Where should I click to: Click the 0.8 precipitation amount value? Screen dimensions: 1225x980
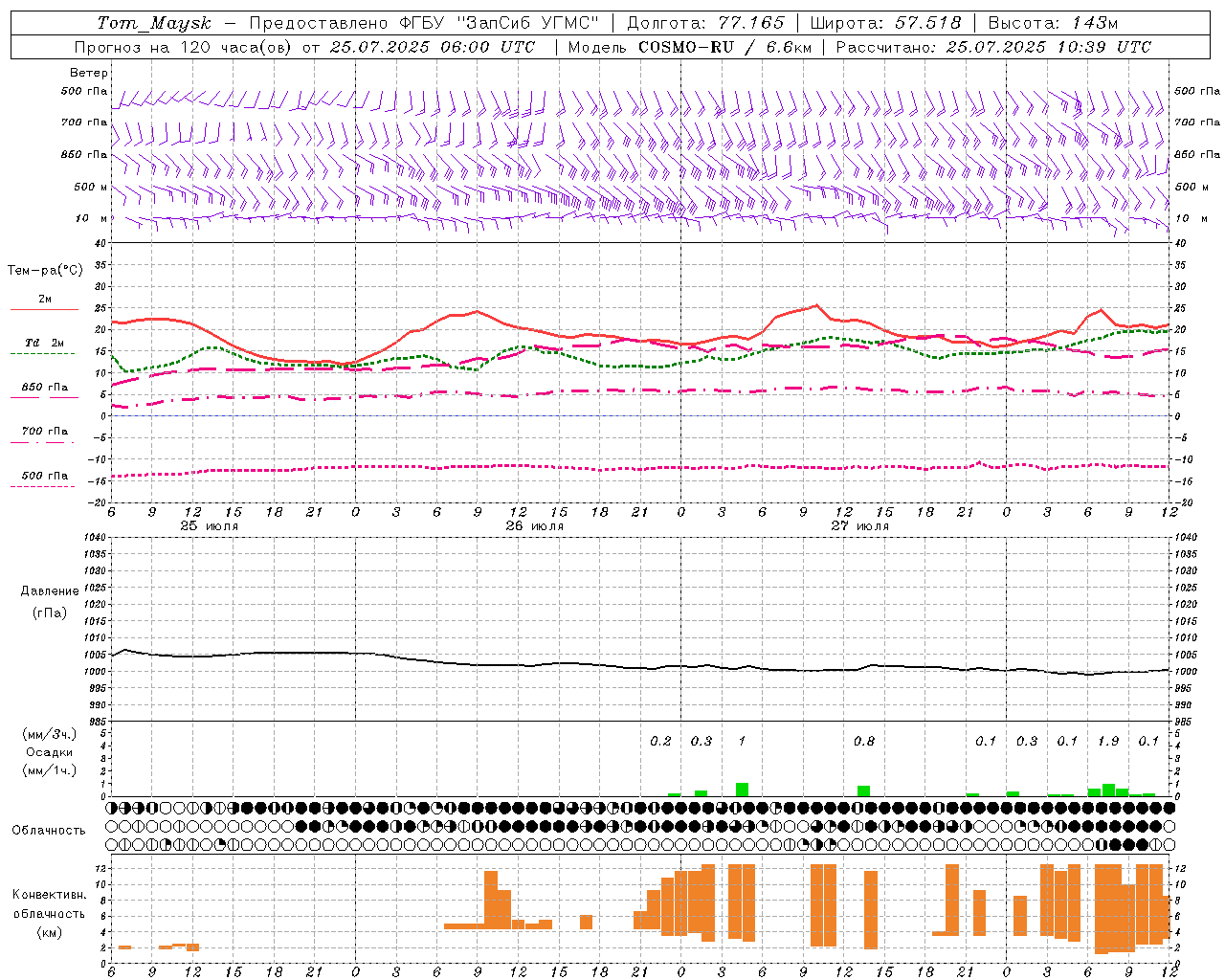point(863,741)
